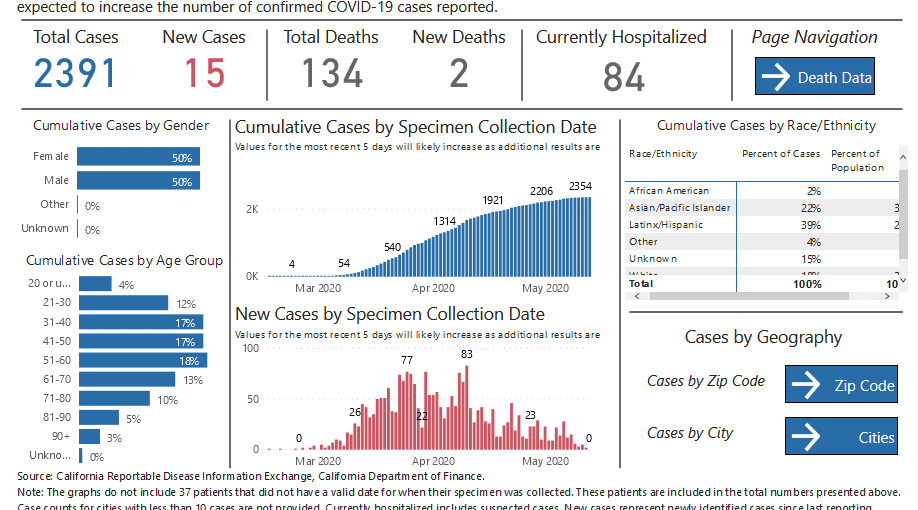Select the 41-50 age group bar
Image resolution: width=918 pixels, height=510 pixels.
141,341
